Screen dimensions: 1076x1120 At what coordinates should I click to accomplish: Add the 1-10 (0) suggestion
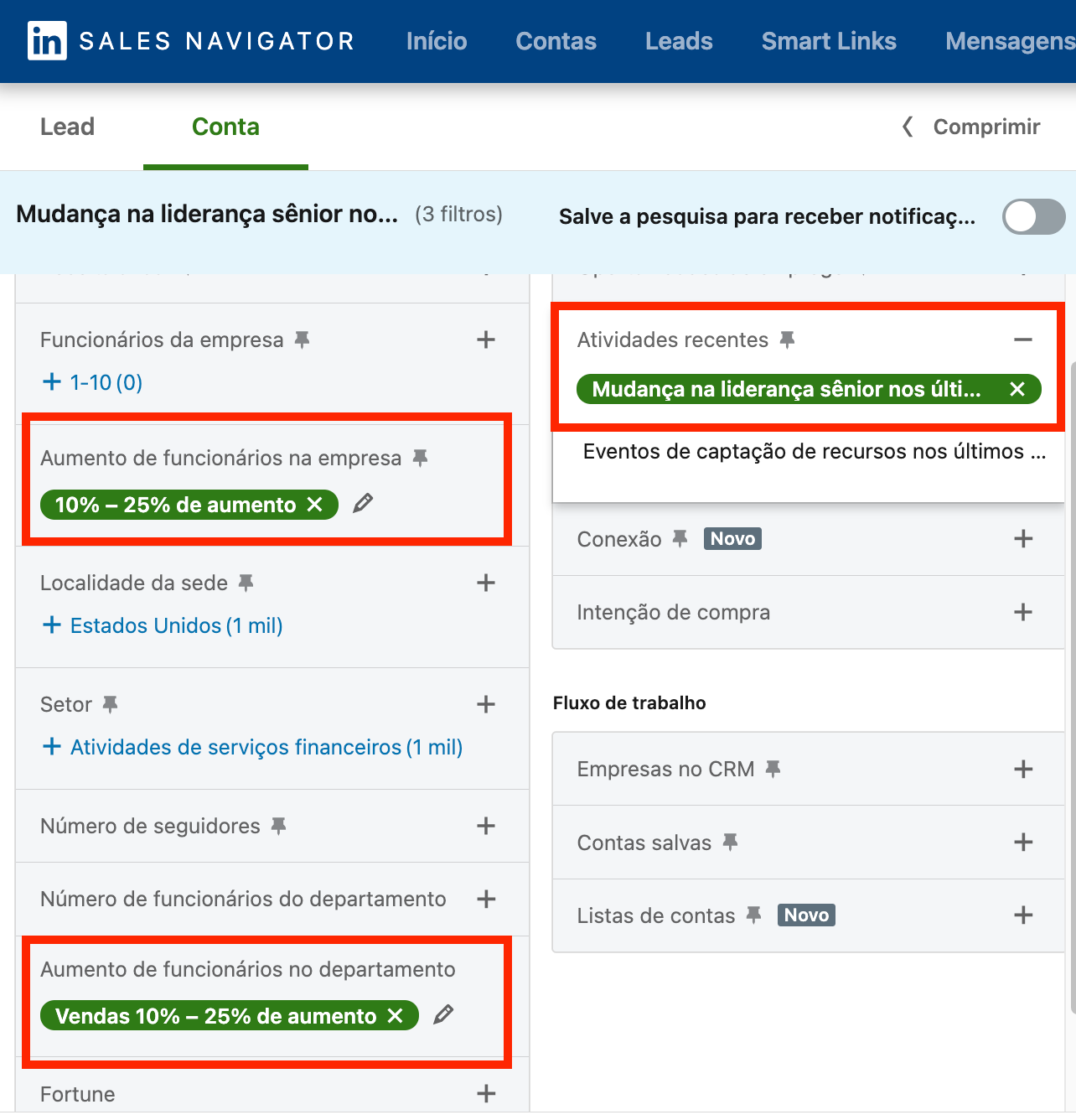[x=92, y=382]
